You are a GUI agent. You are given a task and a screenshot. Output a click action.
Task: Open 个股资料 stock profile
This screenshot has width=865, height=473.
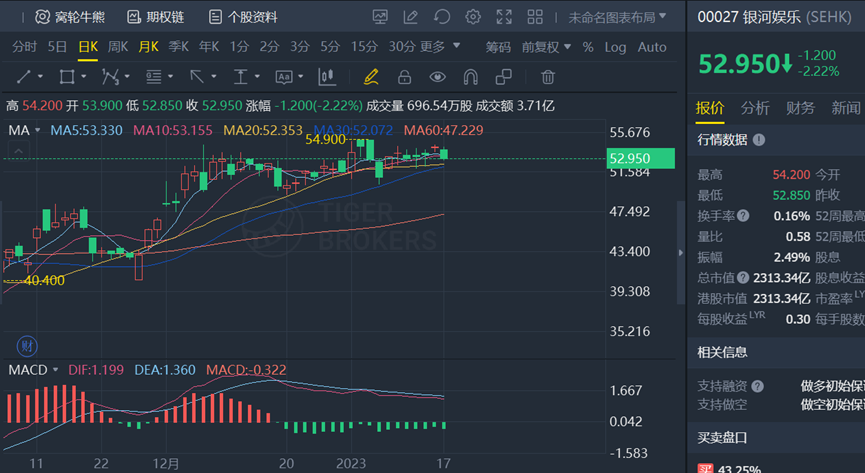243,17
